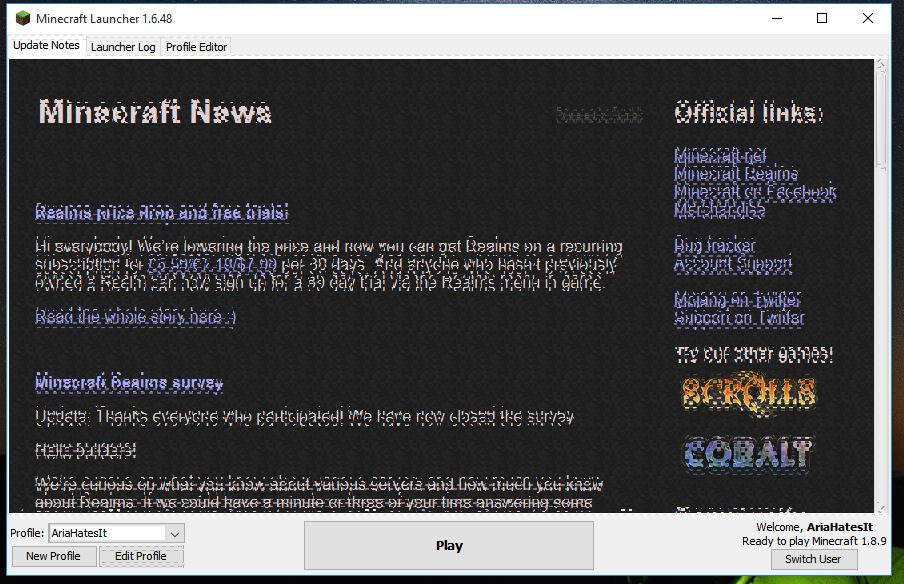This screenshot has width=904, height=584.
Task: Click the news panel vertical scrollbar thumb
Action: 881,120
